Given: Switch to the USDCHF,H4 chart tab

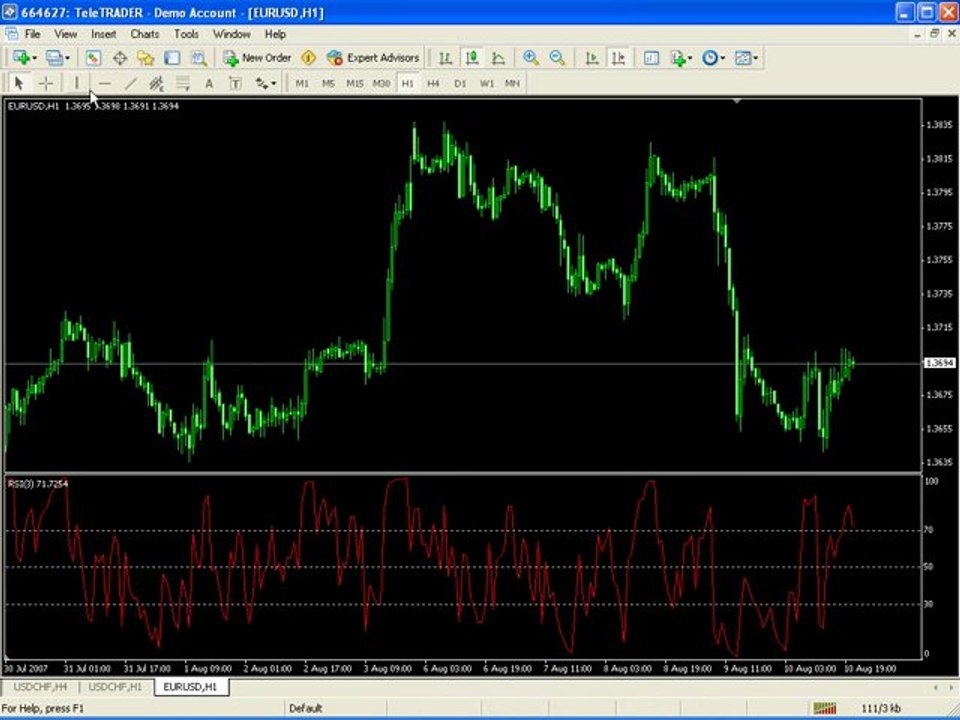Looking at the screenshot, I should [x=40, y=687].
